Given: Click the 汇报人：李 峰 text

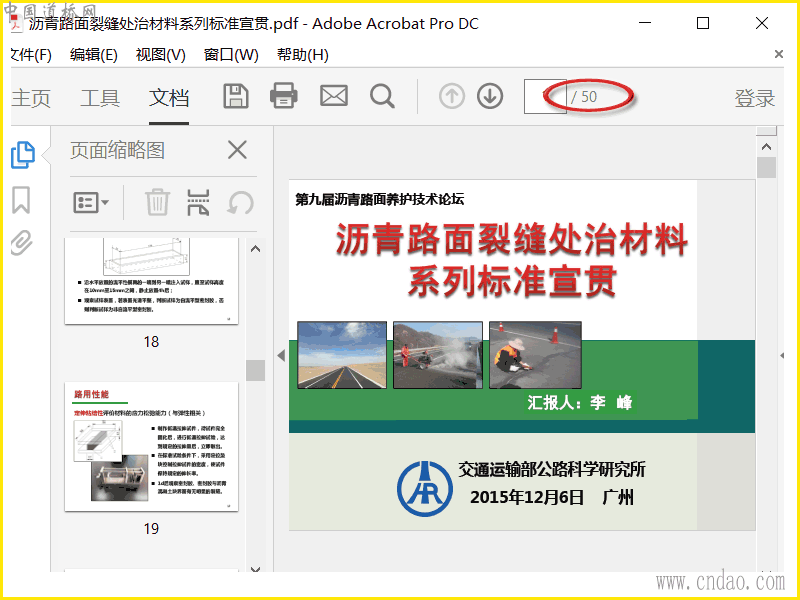Looking at the screenshot, I should (580, 403).
